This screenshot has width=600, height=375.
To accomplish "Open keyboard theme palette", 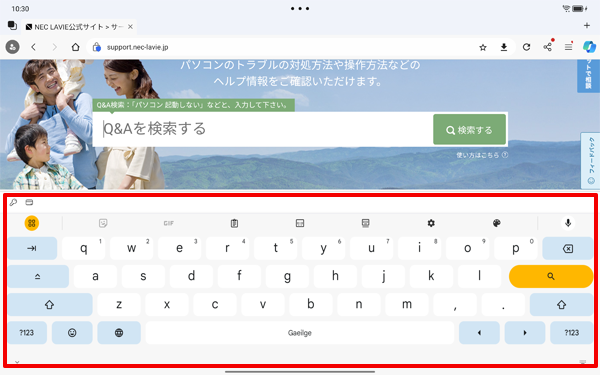I will [x=497, y=223].
